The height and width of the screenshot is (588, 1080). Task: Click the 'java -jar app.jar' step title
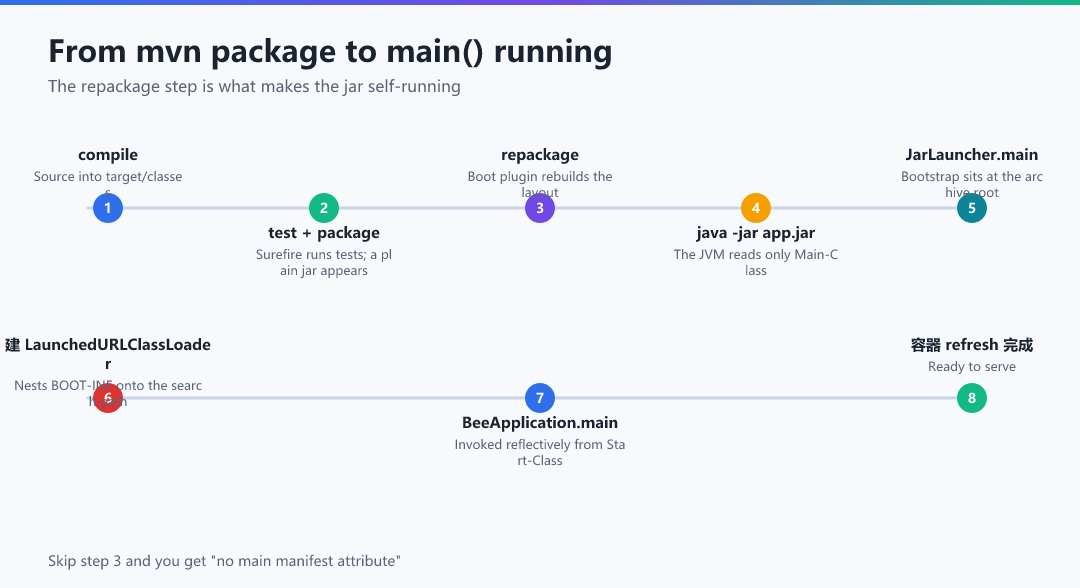click(756, 233)
